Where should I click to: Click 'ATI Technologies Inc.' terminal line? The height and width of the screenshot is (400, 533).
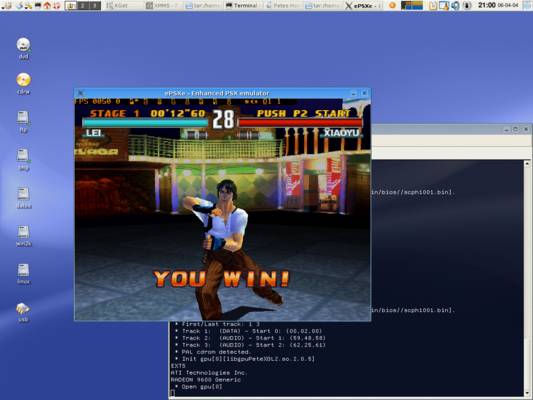[209, 373]
